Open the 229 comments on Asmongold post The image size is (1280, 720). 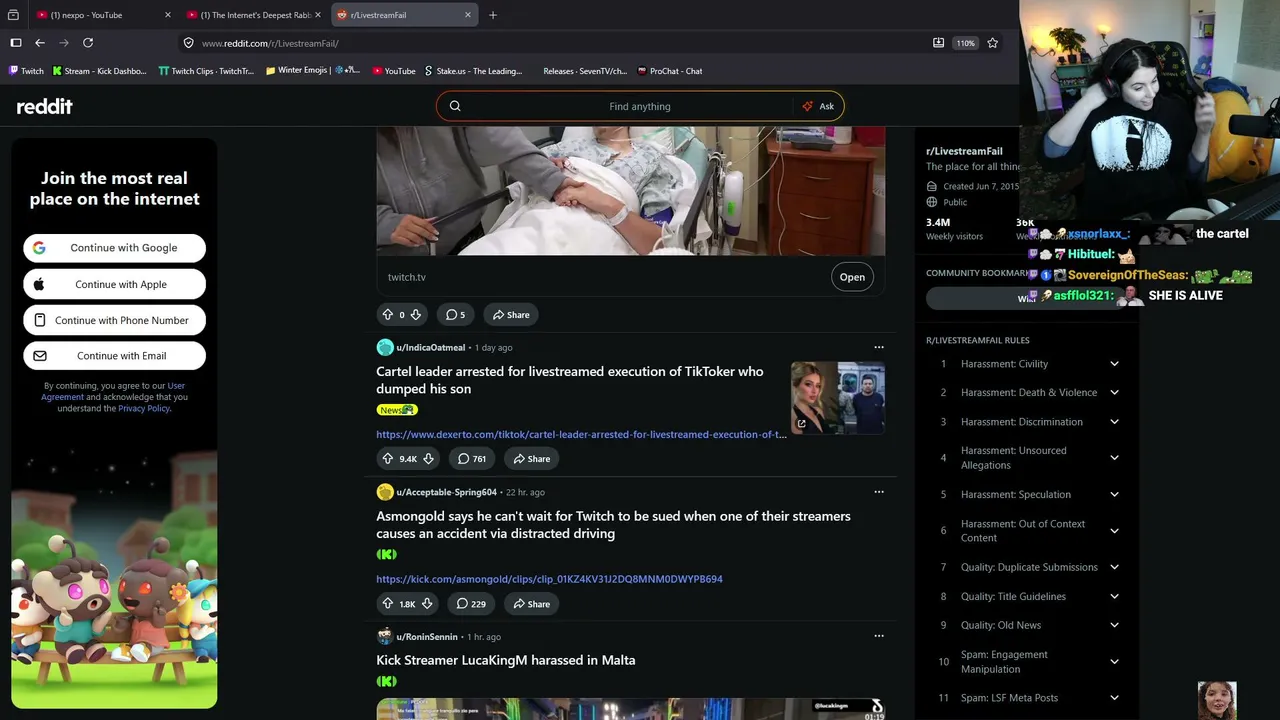[471, 604]
